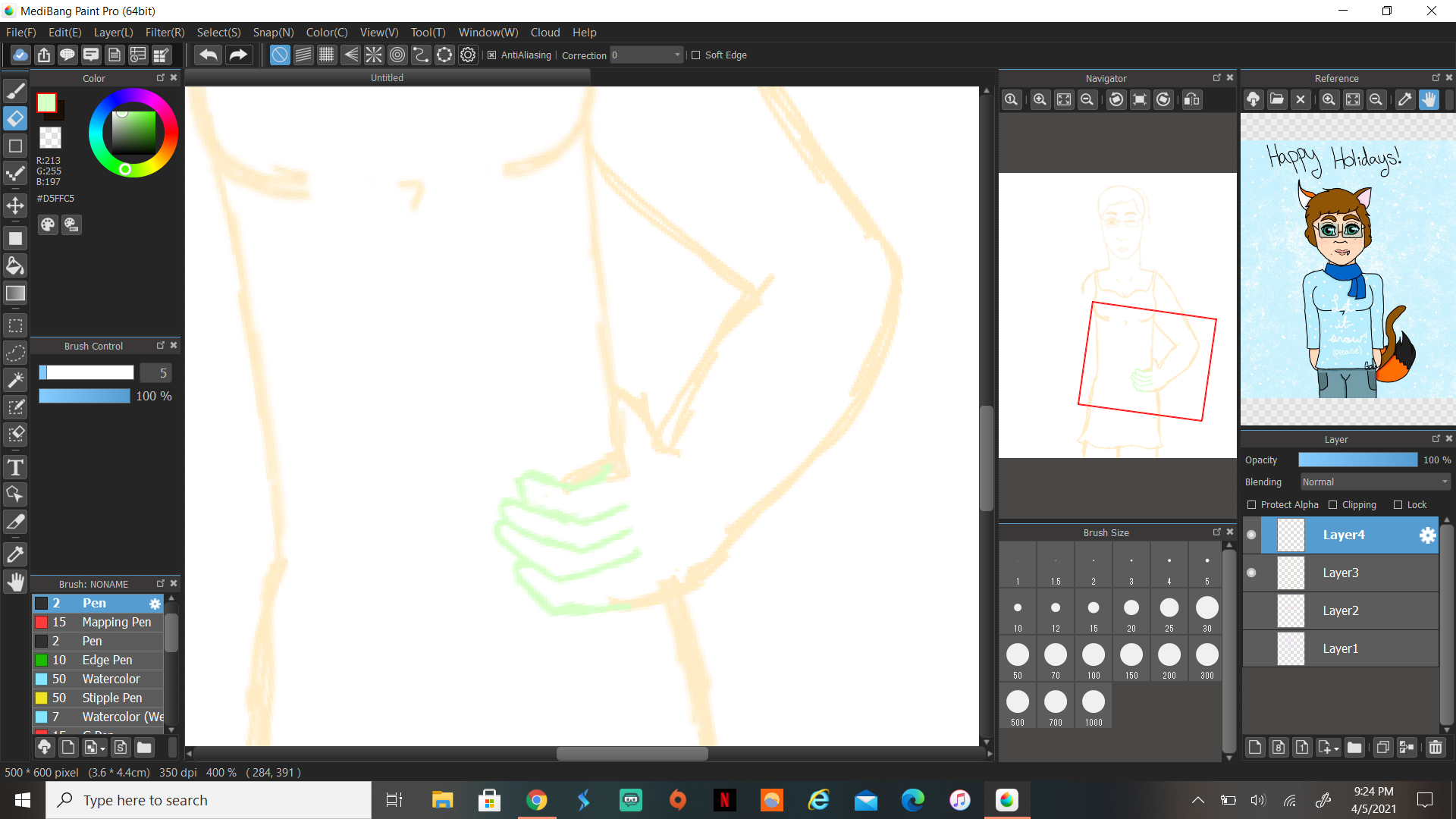The width and height of the screenshot is (1456, 819).
Task: Click the Redo arrow in toolbar
Action: [238, 55]
